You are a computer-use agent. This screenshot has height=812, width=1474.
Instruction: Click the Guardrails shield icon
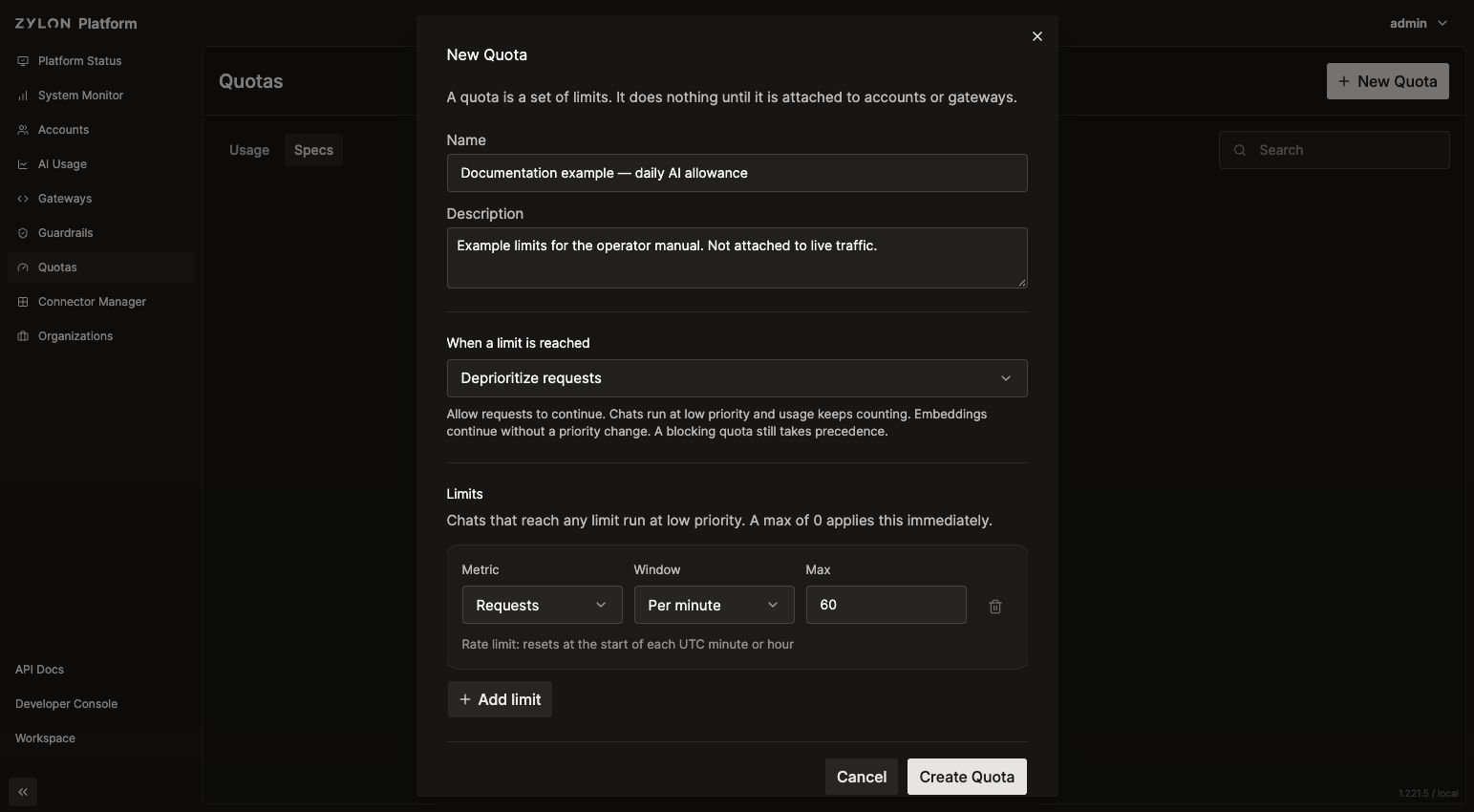[23, 233]
